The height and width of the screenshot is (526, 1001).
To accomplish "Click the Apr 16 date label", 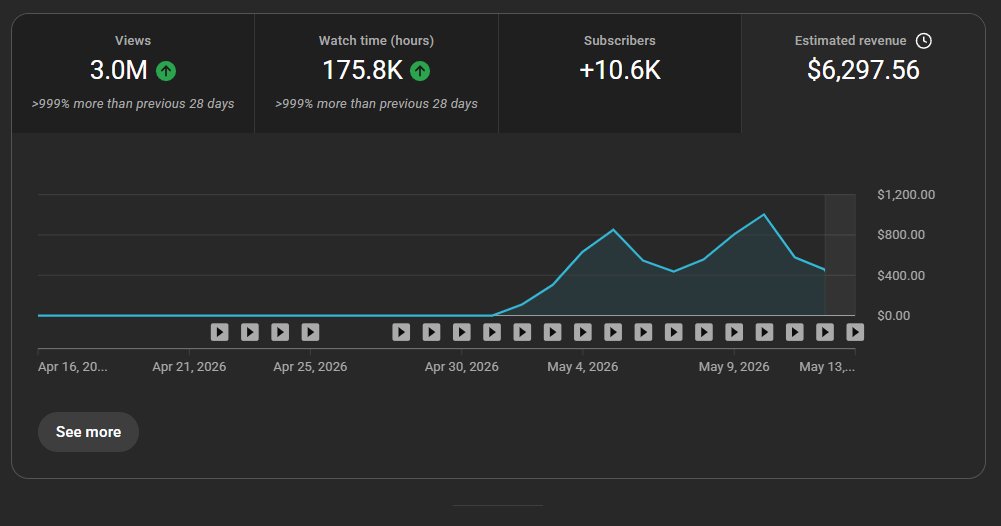I will tap(73, 366).
